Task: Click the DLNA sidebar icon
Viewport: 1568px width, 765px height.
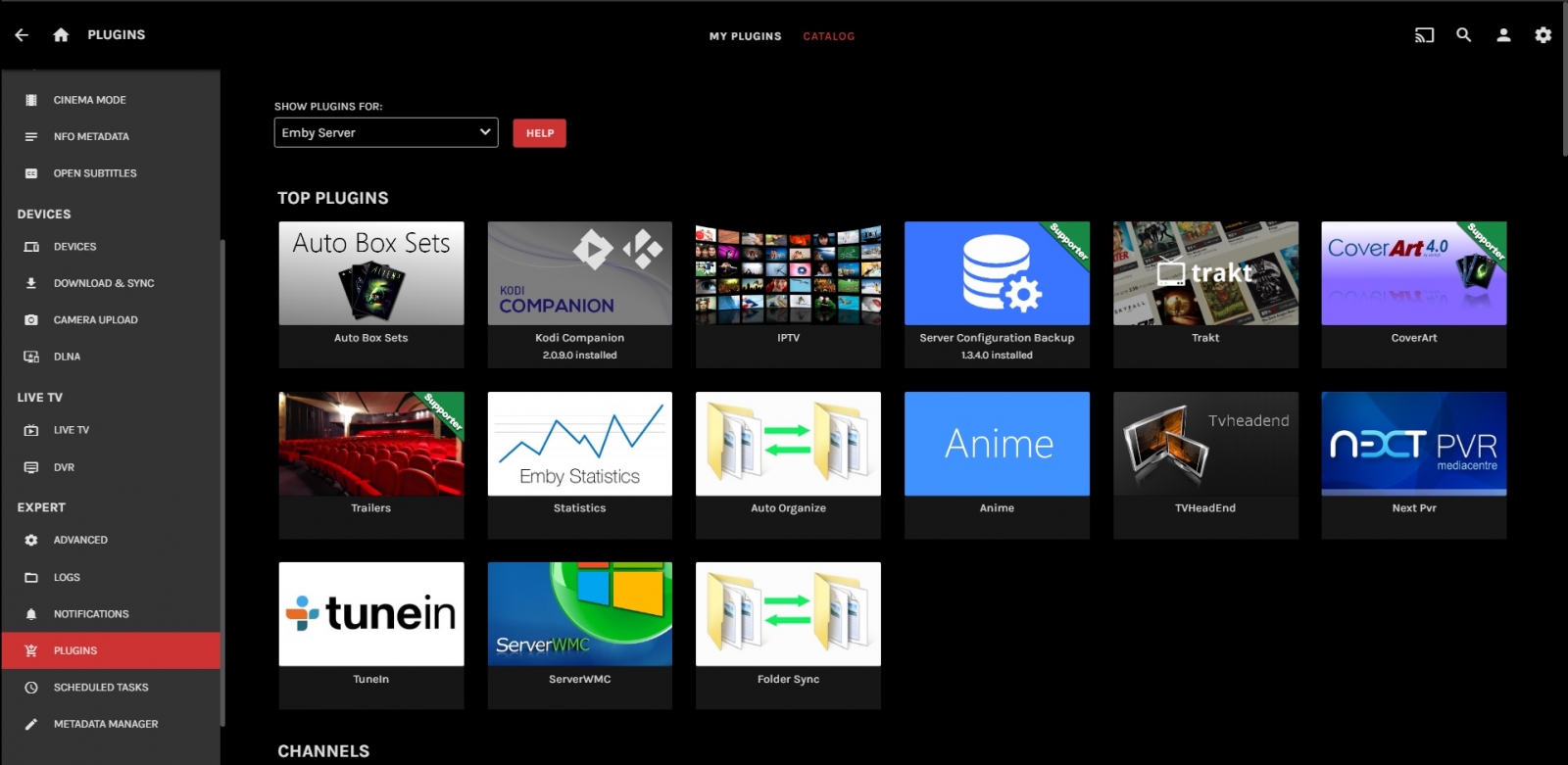Action: click(x=31, y=357)
